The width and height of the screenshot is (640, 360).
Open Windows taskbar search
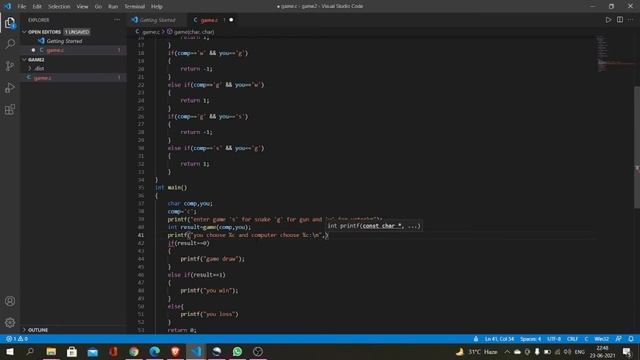[30, 351]
